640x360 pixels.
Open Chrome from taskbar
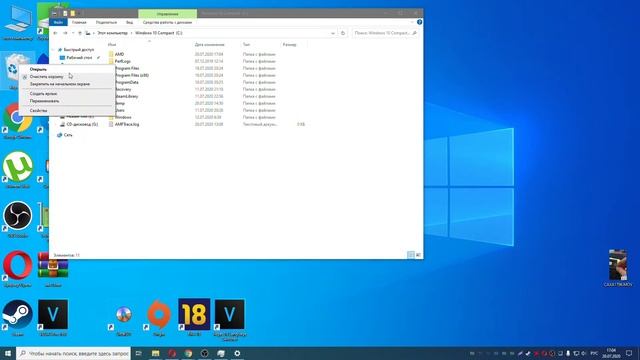coord(188,353)
